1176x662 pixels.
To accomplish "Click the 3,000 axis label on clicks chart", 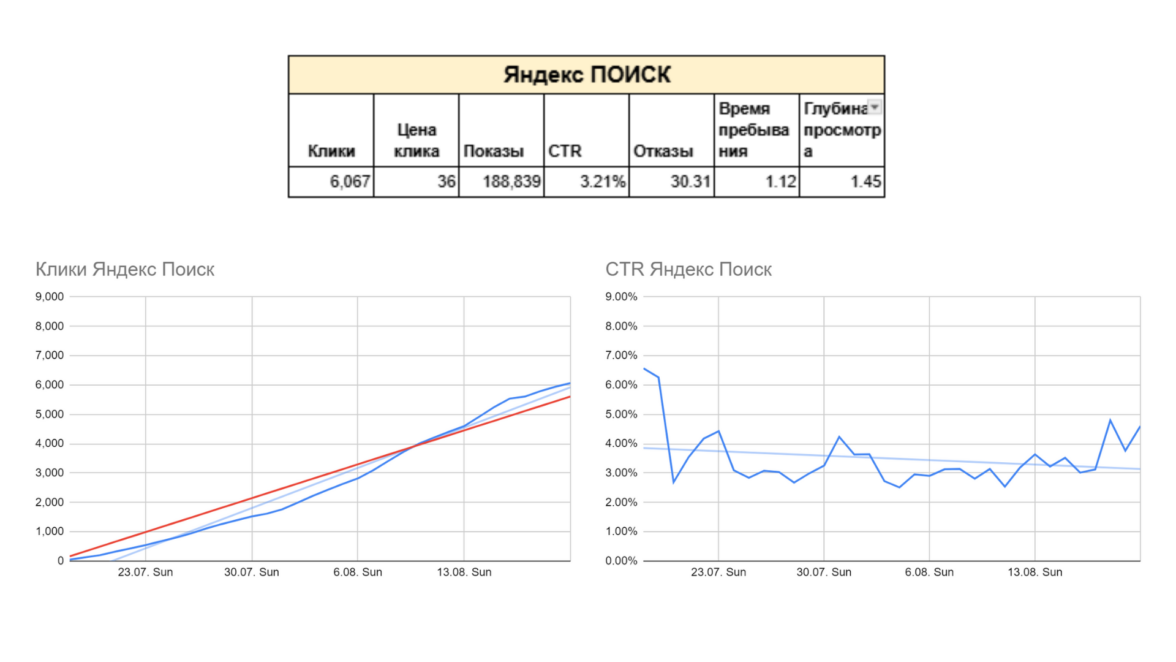I will 50,473.
